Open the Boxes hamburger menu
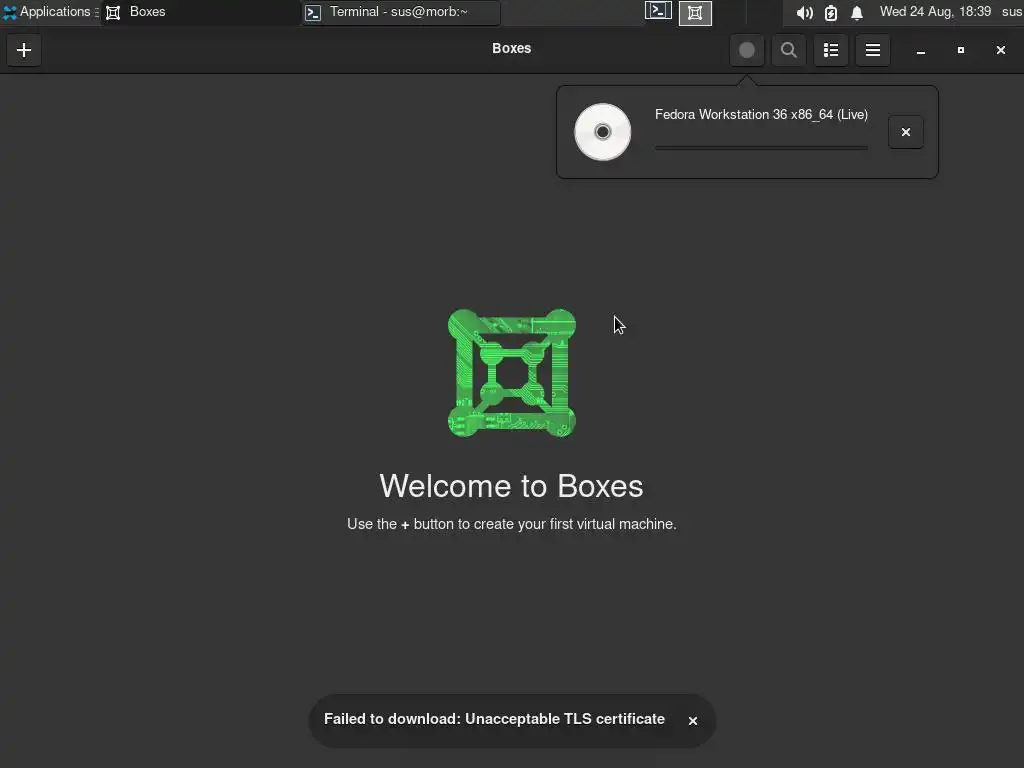 (x=872, y=50)
